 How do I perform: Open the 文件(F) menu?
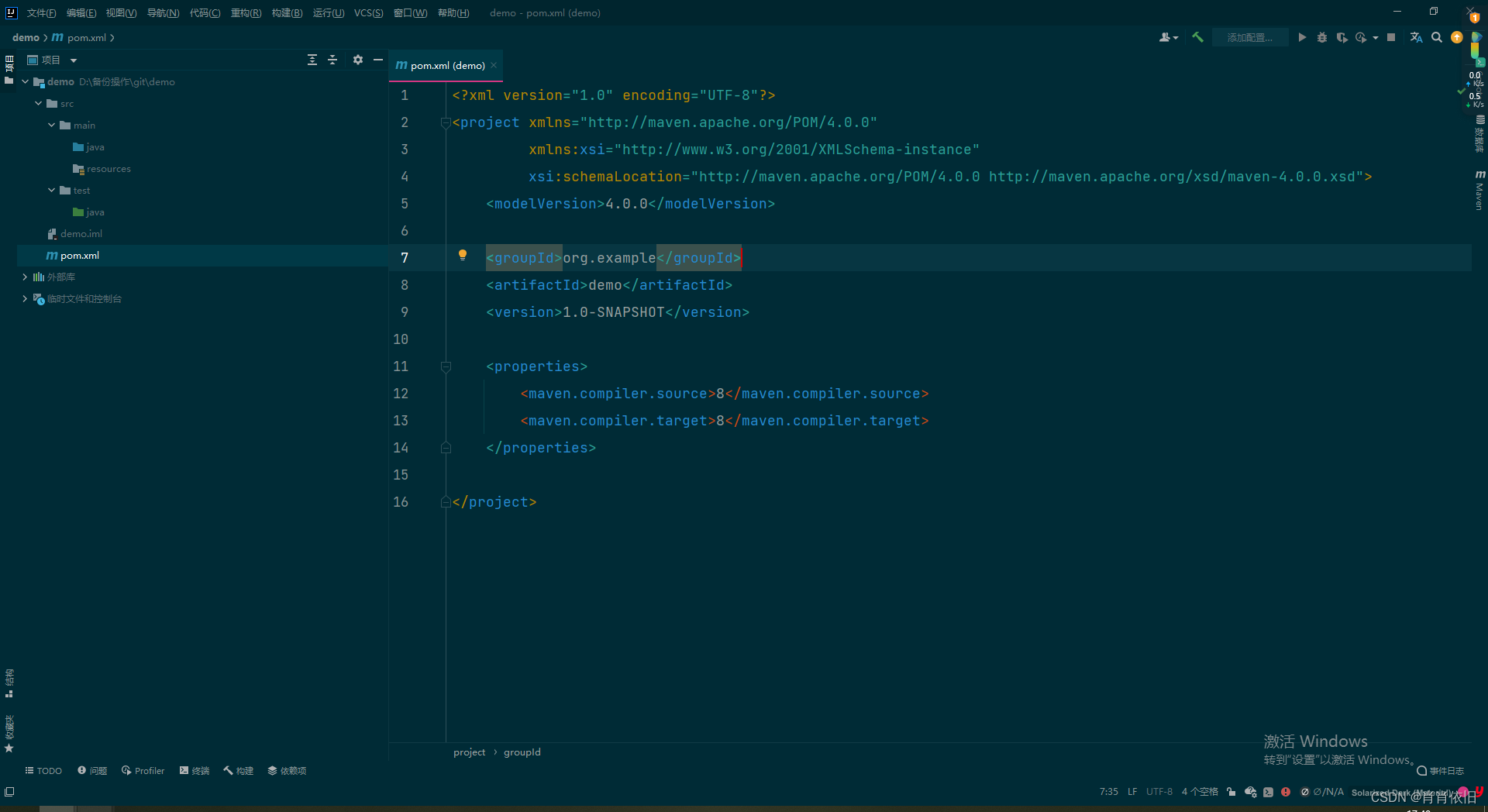tap(41, 12)
